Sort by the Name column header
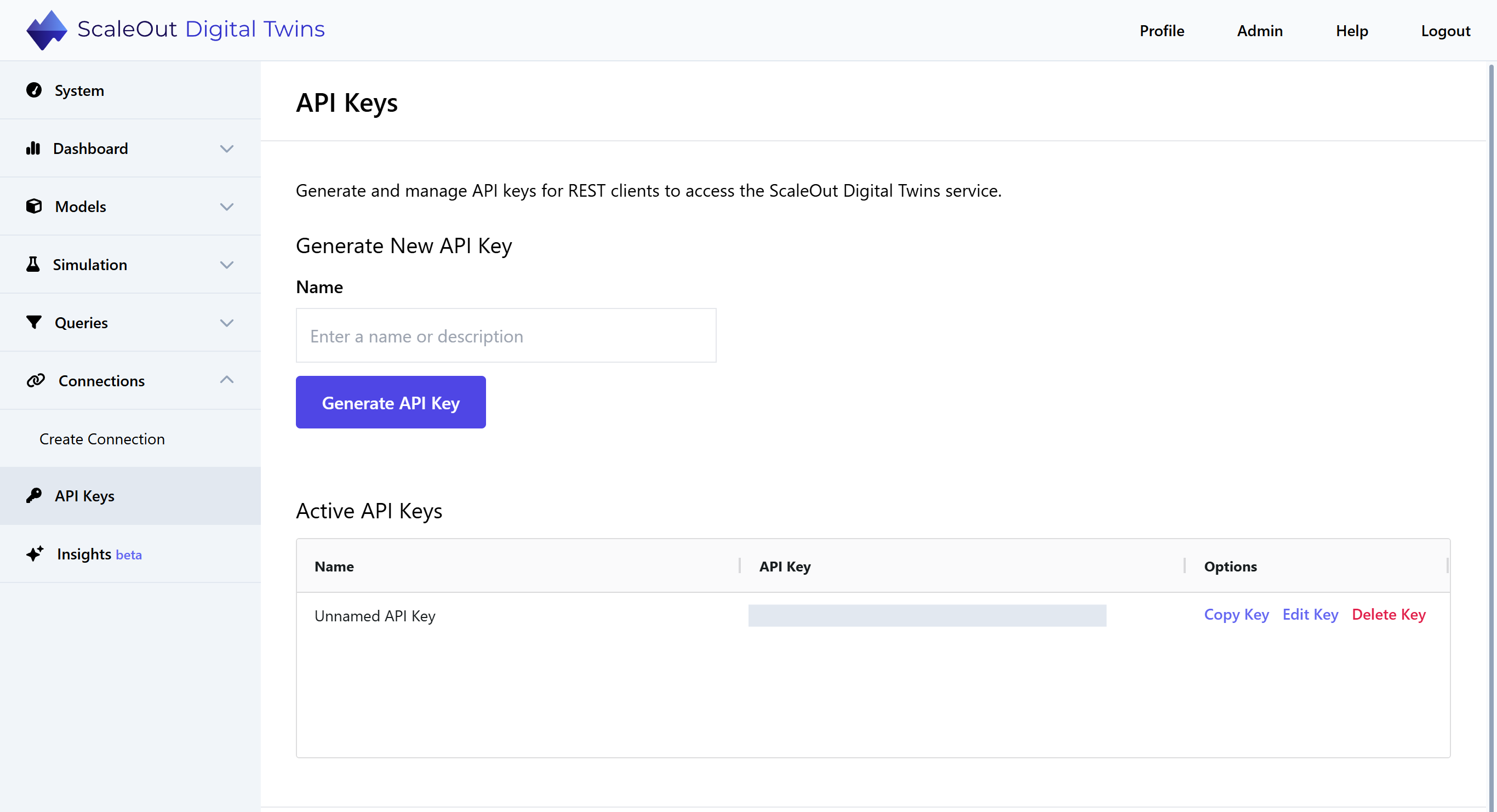 [334, 566]
